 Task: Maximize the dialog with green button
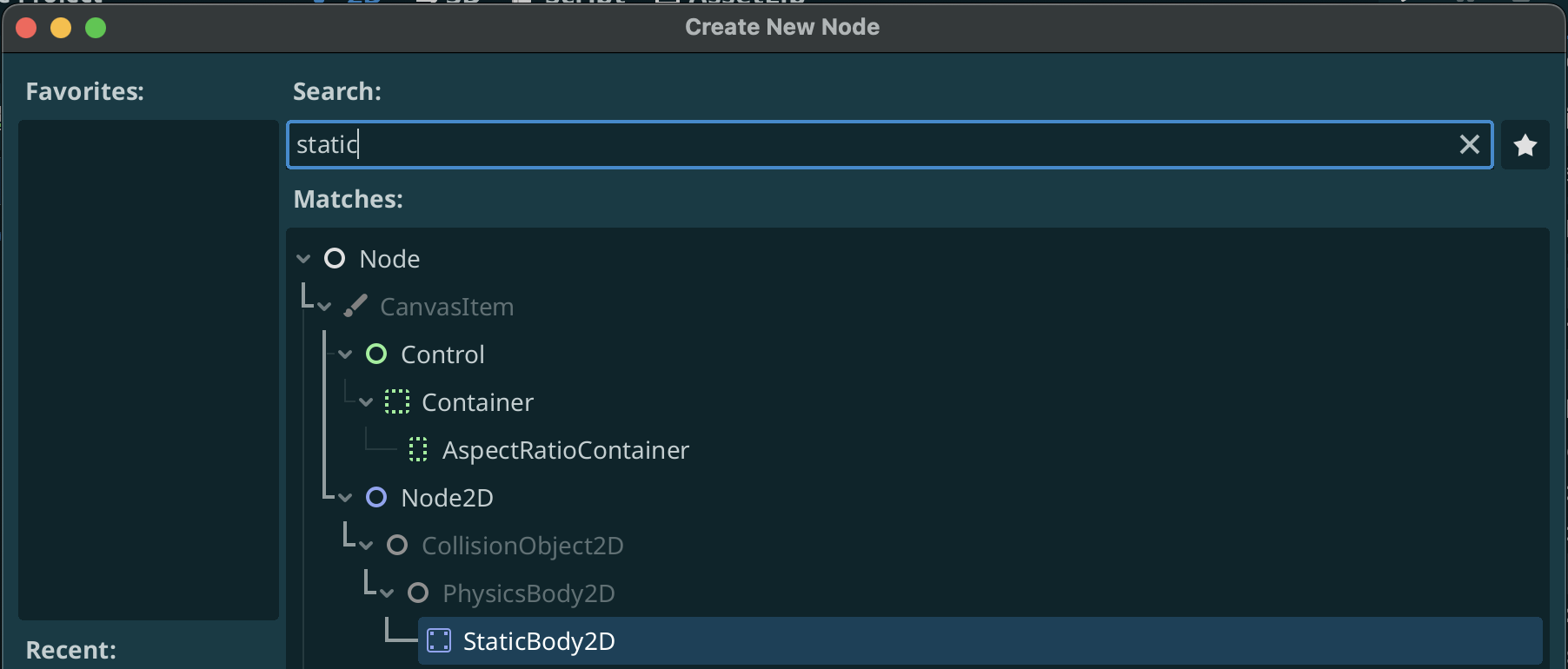[x=96, y=28]
